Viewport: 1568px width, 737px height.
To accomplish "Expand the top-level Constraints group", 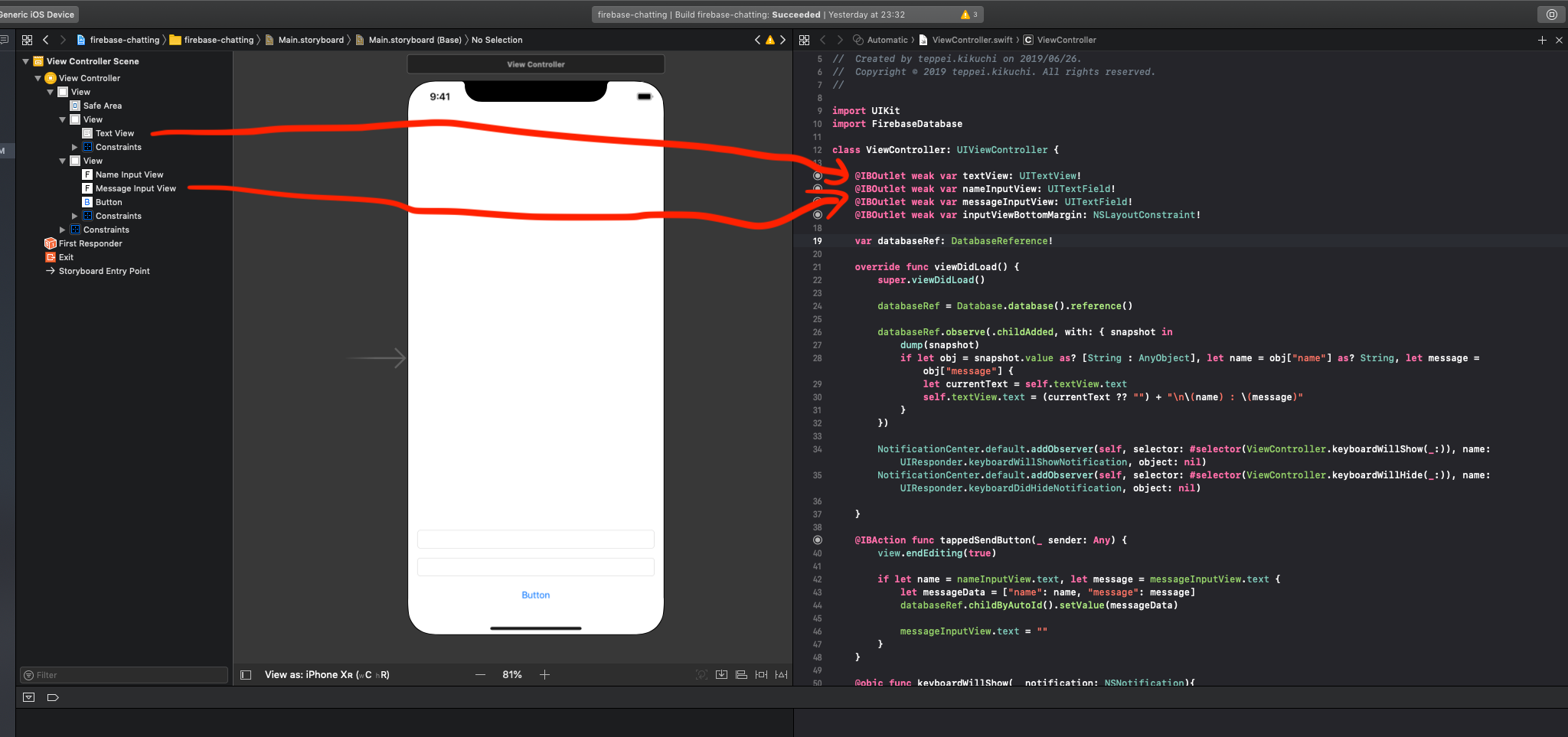I will point(63,230).
